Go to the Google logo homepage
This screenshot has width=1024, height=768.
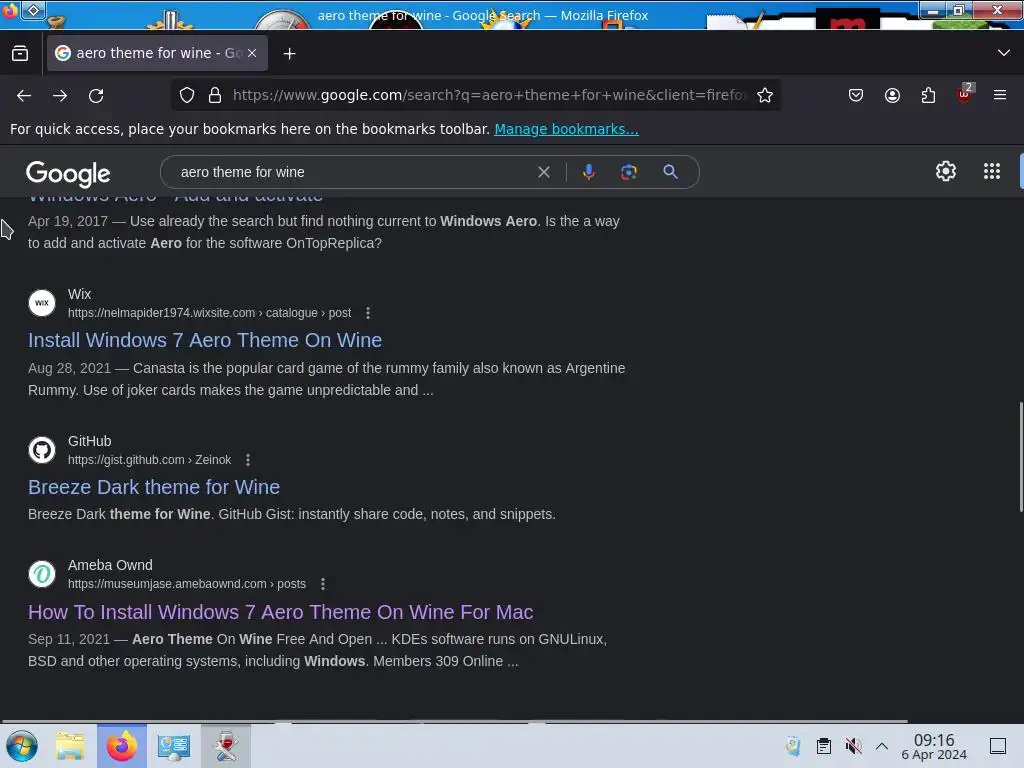[68, 173]
